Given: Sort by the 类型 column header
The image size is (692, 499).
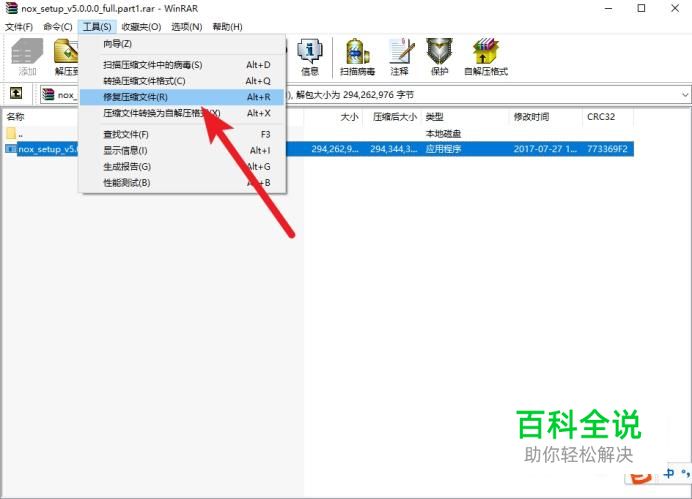Looking at the screenshot, I should point(435,117).
